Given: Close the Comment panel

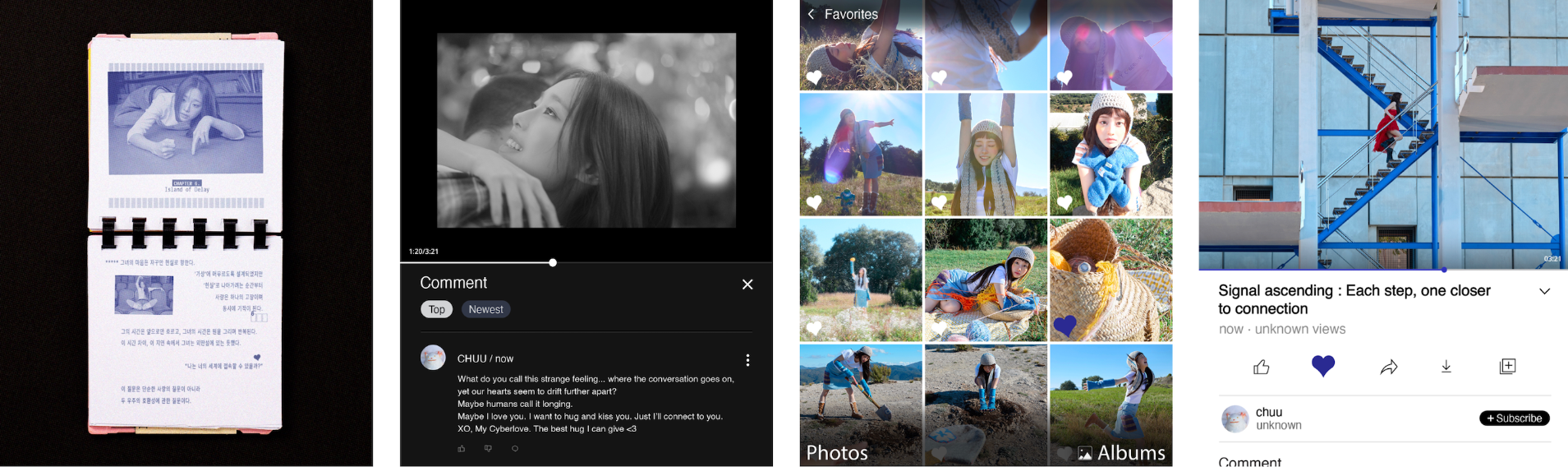Looking at the screenshot, I should [x=747, y=284].
